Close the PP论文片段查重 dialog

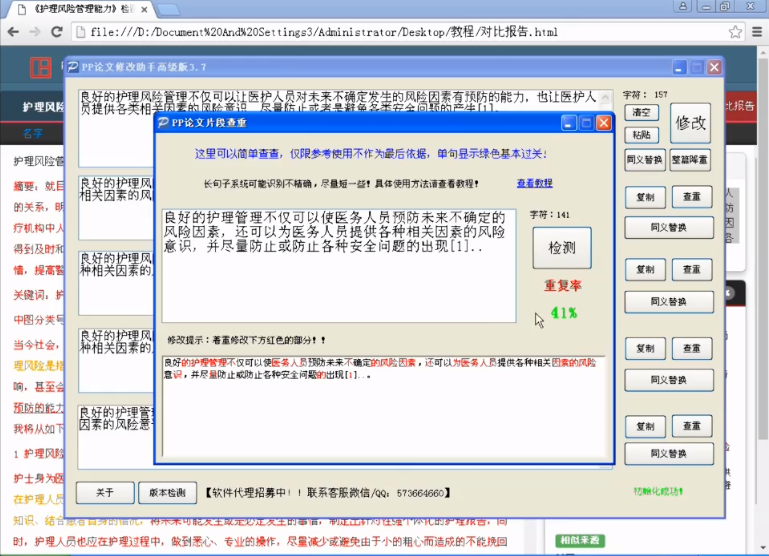coord(604,123)
